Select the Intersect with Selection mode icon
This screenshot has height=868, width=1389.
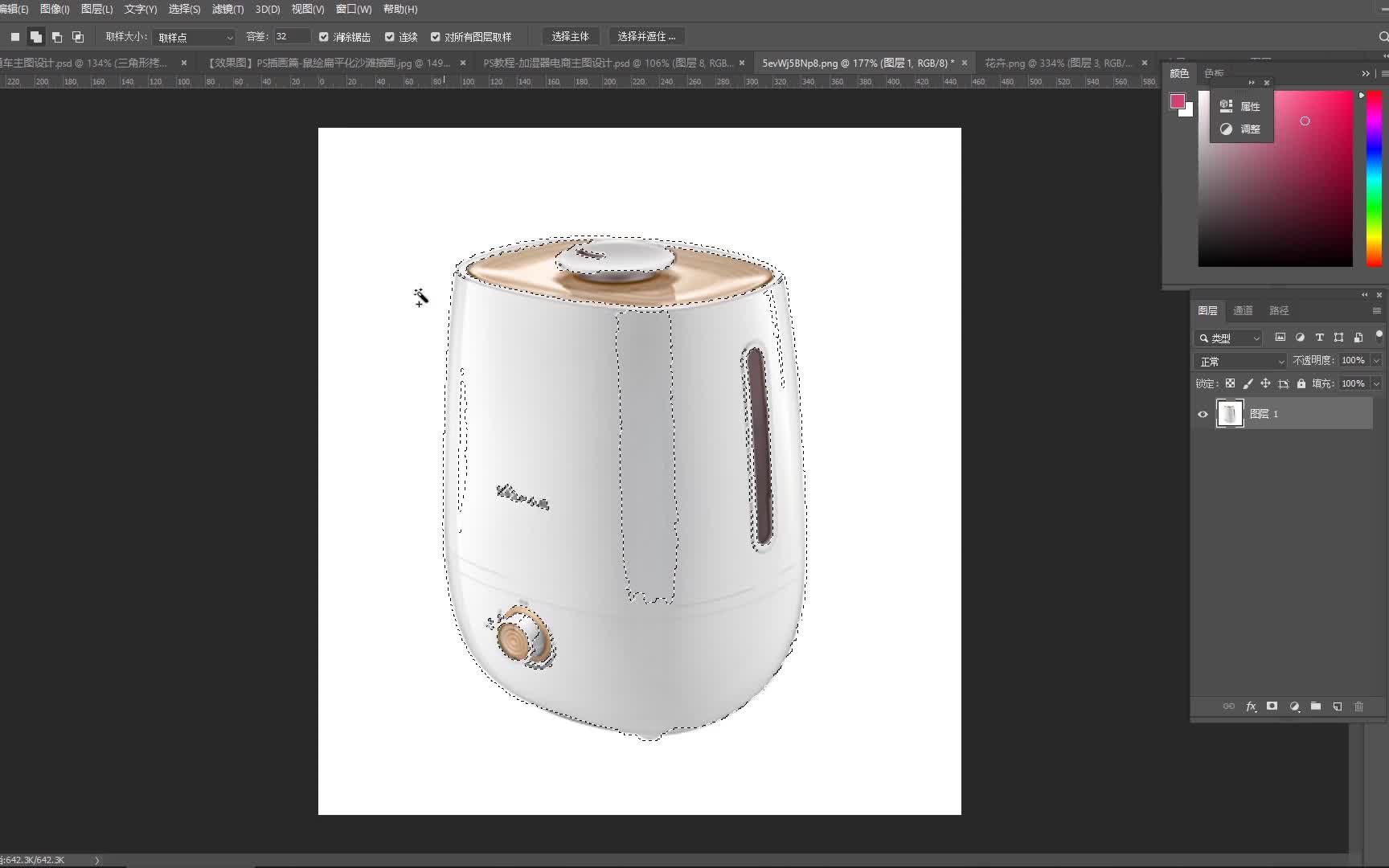click(x=78, y=37)
